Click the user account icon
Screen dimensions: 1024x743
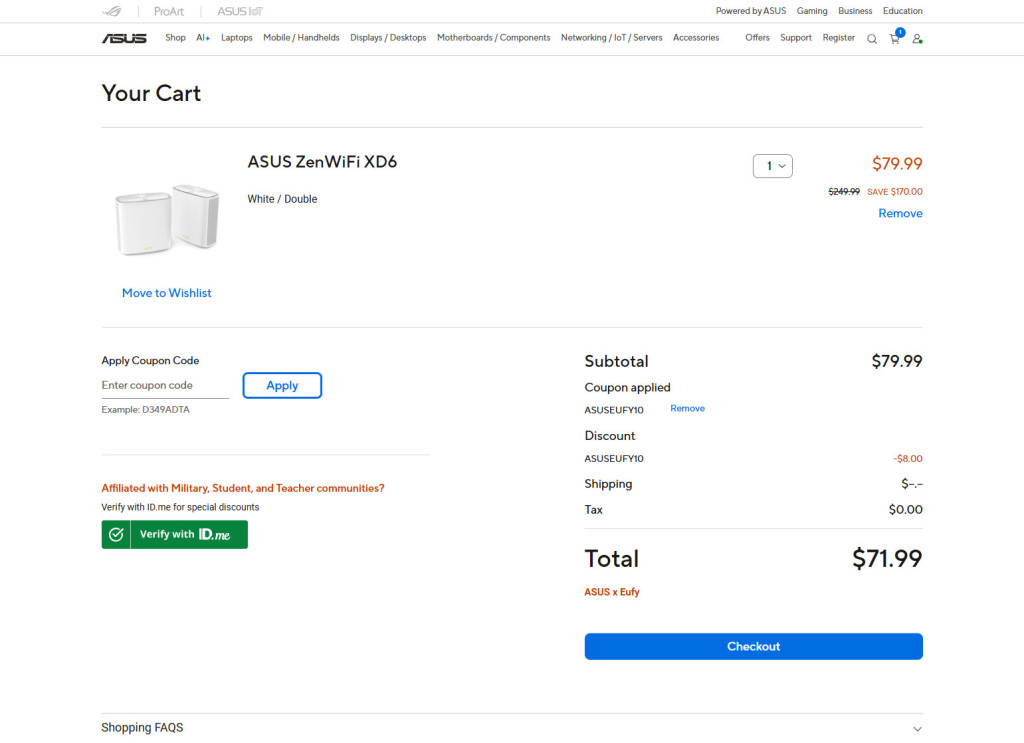point(917,39)
